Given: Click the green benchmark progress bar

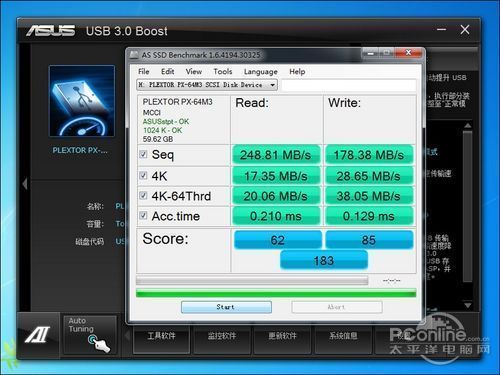Looking at the screenshot, I should click(x=276, y=293).
